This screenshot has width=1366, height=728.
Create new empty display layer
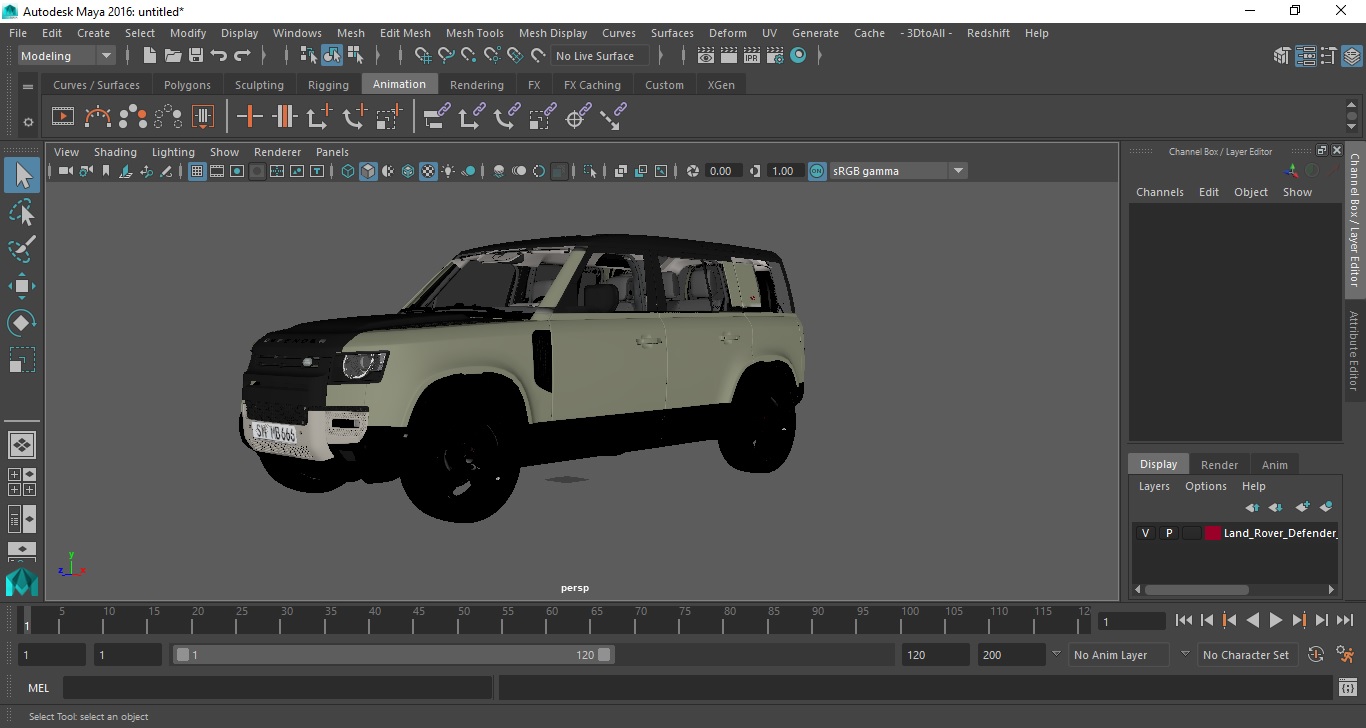tap(1302, 507)
